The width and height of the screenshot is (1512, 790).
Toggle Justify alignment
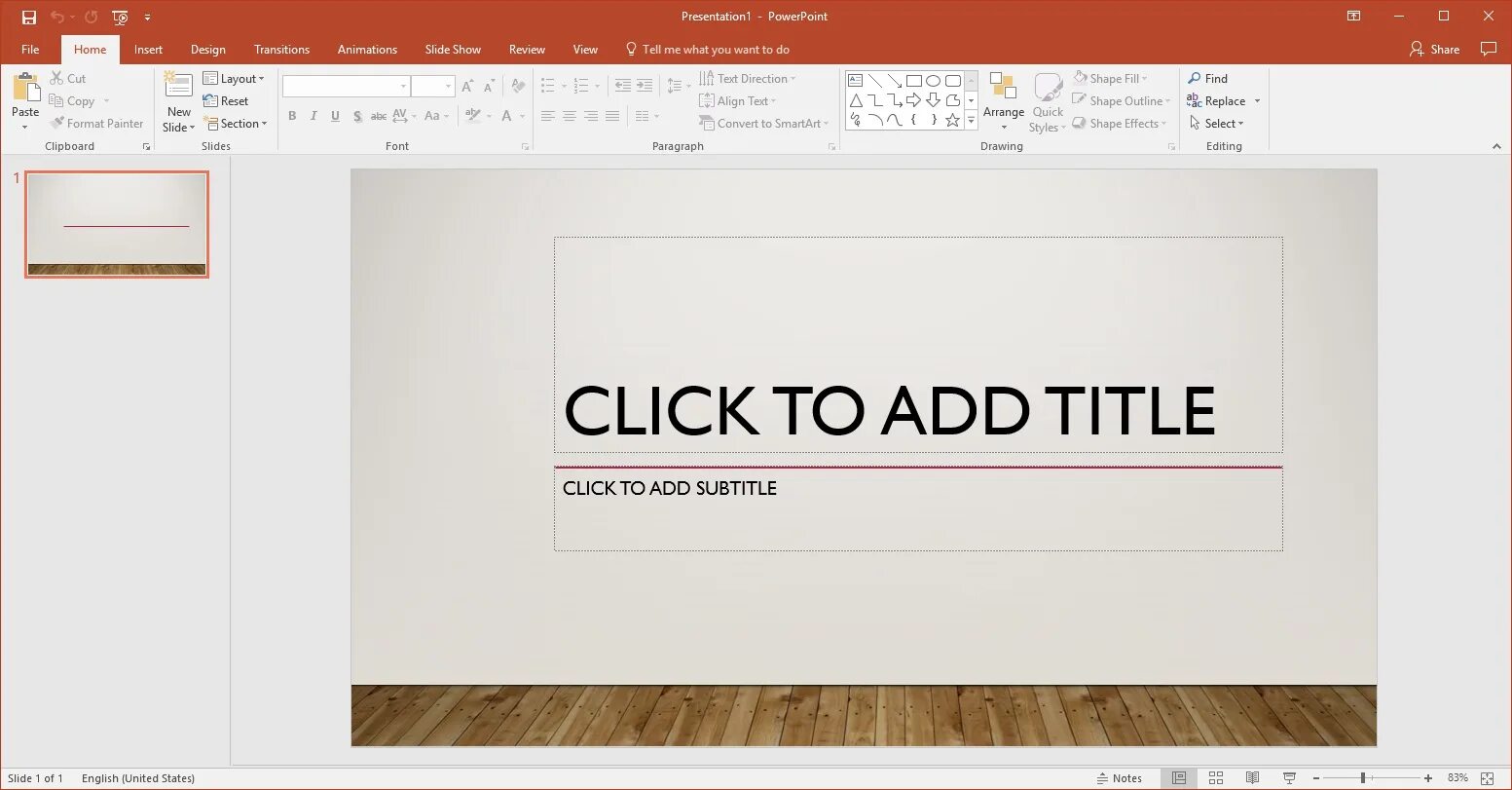pos(612,116)
